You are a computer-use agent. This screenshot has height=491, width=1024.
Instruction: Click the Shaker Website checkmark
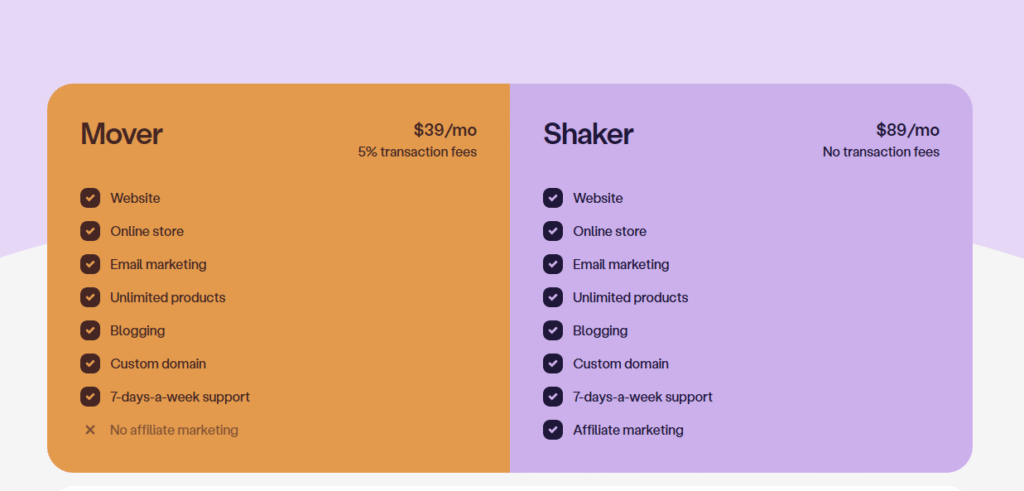coord(553,198)
